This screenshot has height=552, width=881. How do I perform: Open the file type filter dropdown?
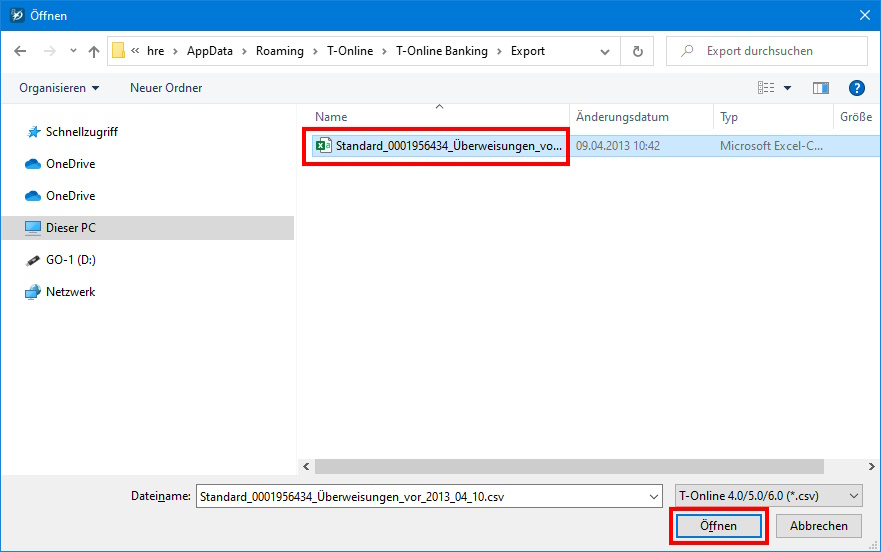tap(768, 496)
